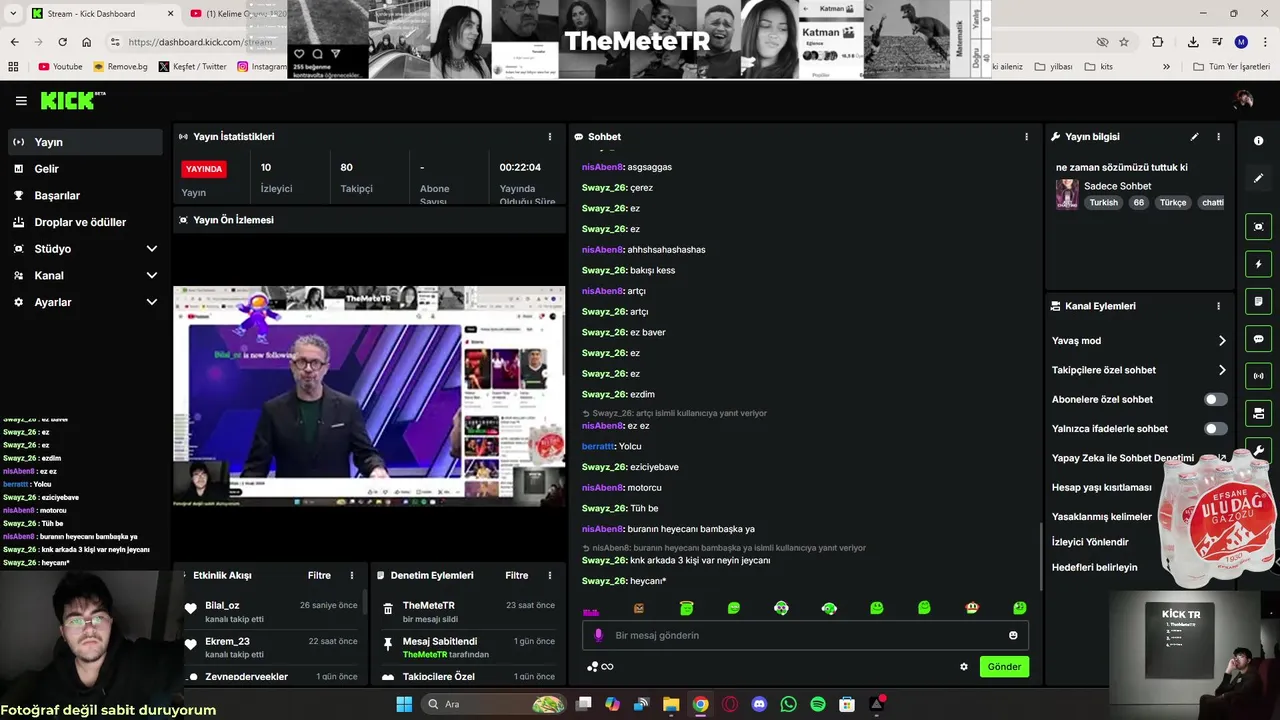Toggle the chat bubble widget in right sidebar

coord(1259,339)
